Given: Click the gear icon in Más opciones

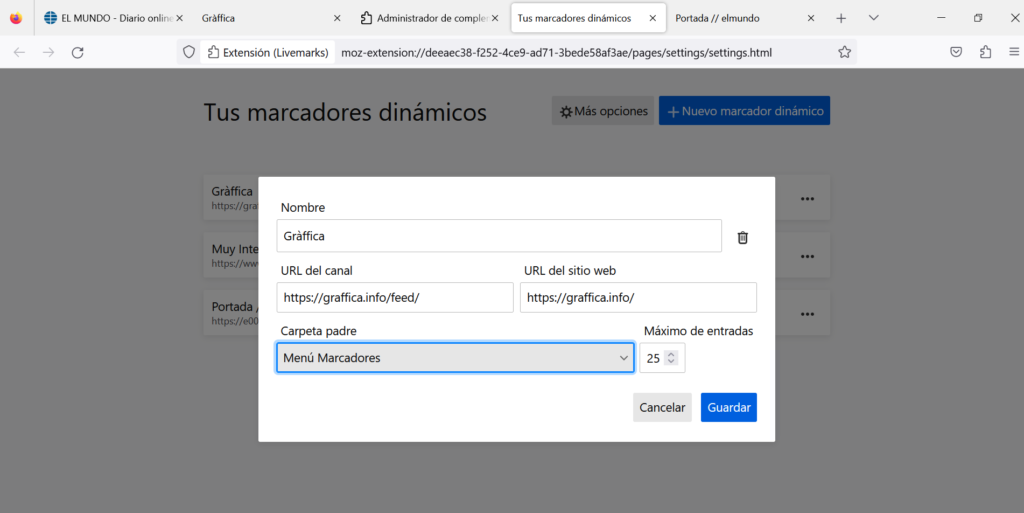Looking at the screenshot, I should pos(566,112).
